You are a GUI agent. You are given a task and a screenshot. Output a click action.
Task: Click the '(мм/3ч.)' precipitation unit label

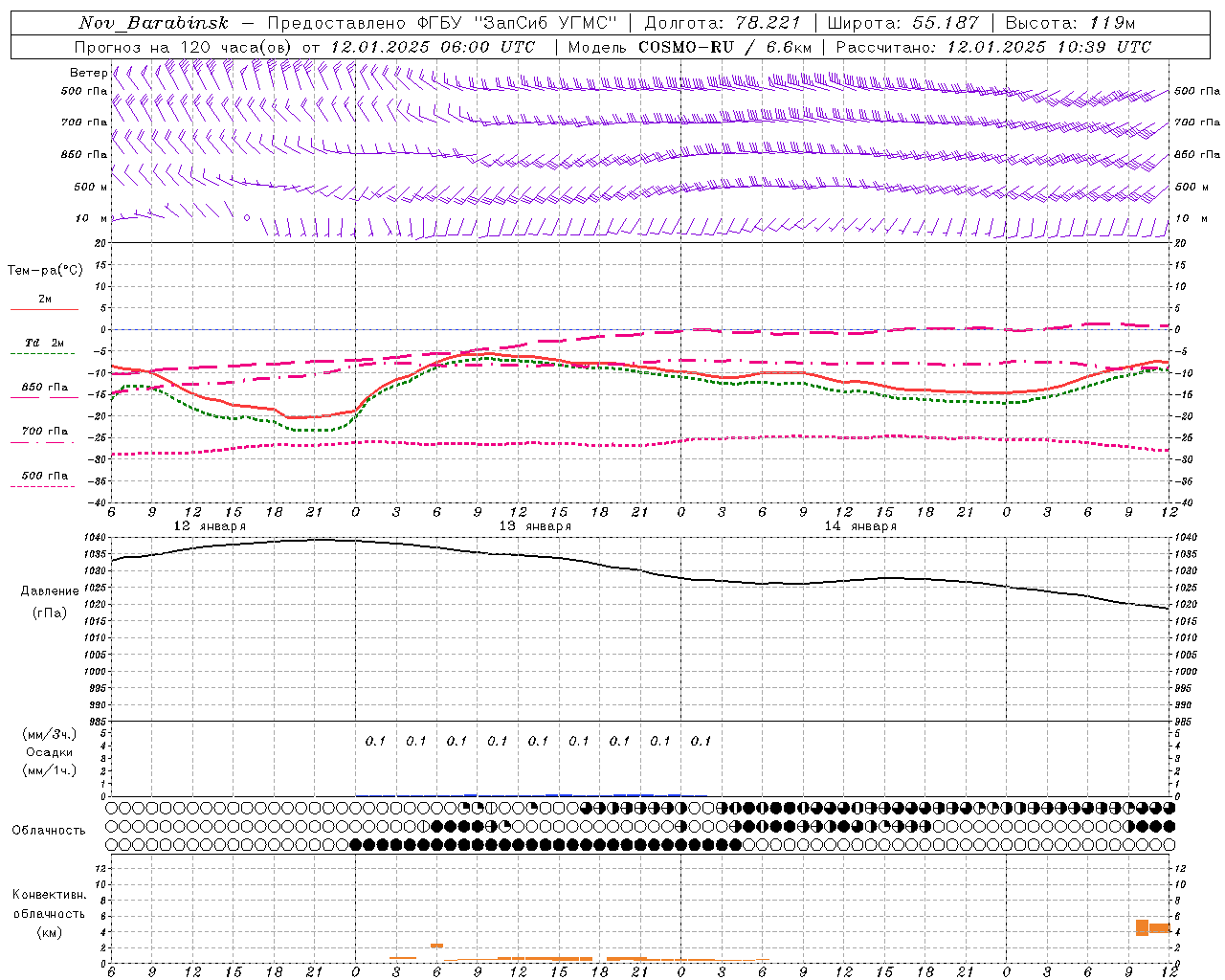tap(50, 734)
